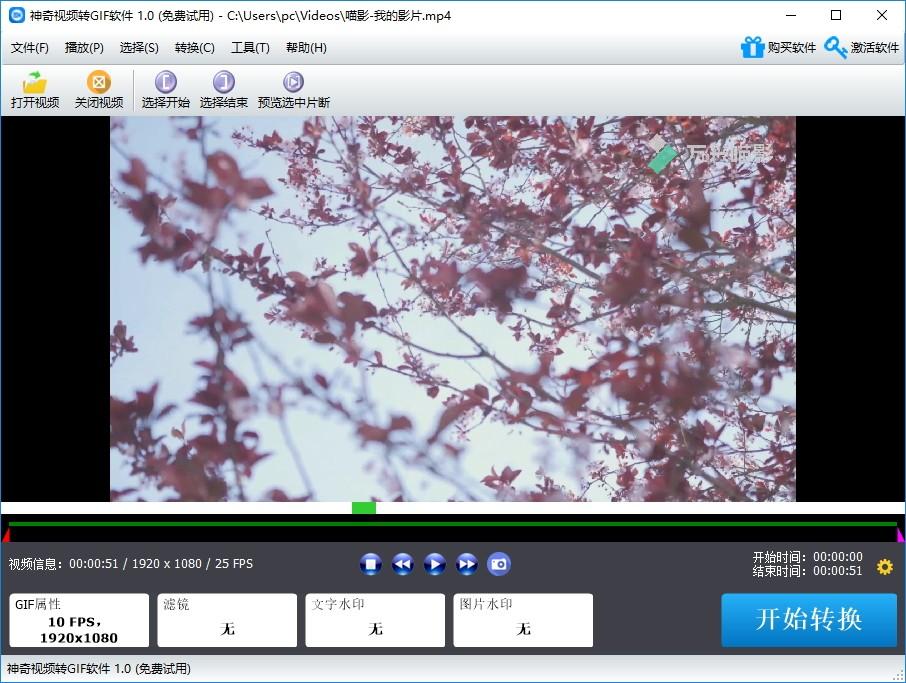Preview the selected clip (预览选中片断)
906x683 pixels.
[x=293, y=83]
